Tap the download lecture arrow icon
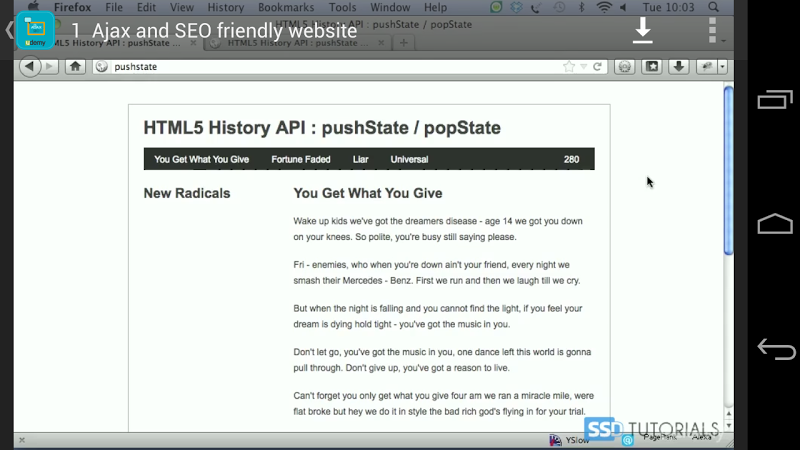The height and width of the screenshot is (450, 800). [x=642, y=30]
